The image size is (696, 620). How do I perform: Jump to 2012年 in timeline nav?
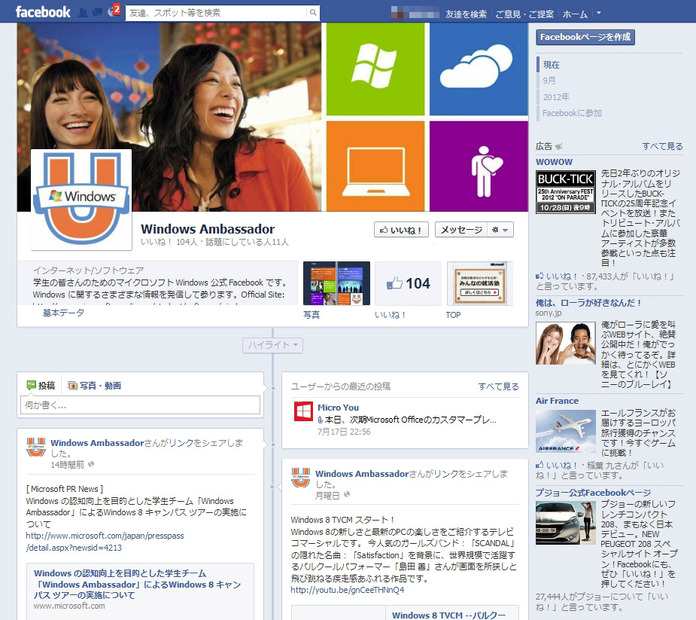(x=556, y=97)
